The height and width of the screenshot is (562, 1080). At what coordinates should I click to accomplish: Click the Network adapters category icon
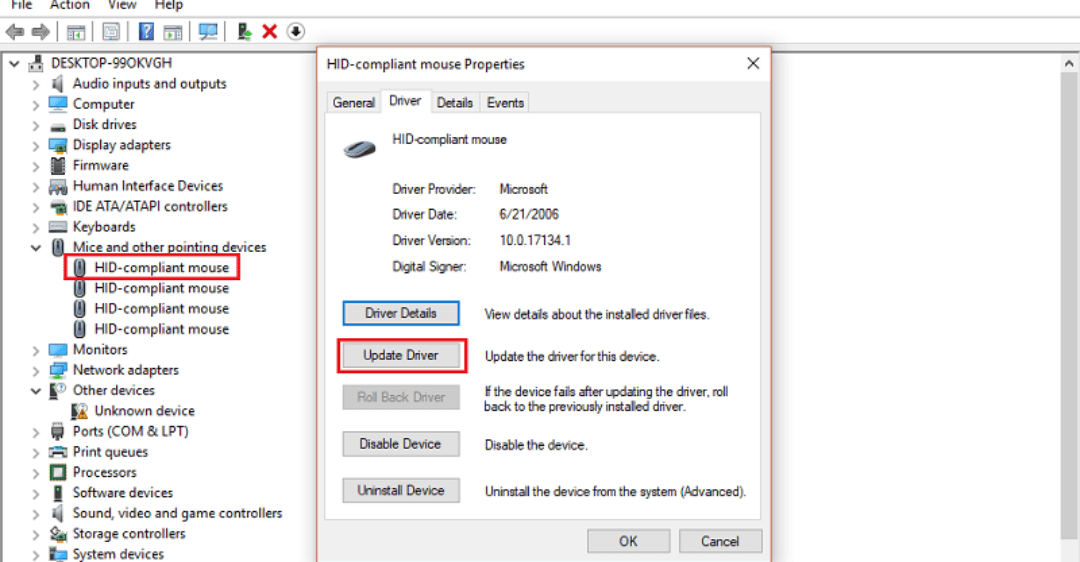pyautogui.click(x=58, y=371)
